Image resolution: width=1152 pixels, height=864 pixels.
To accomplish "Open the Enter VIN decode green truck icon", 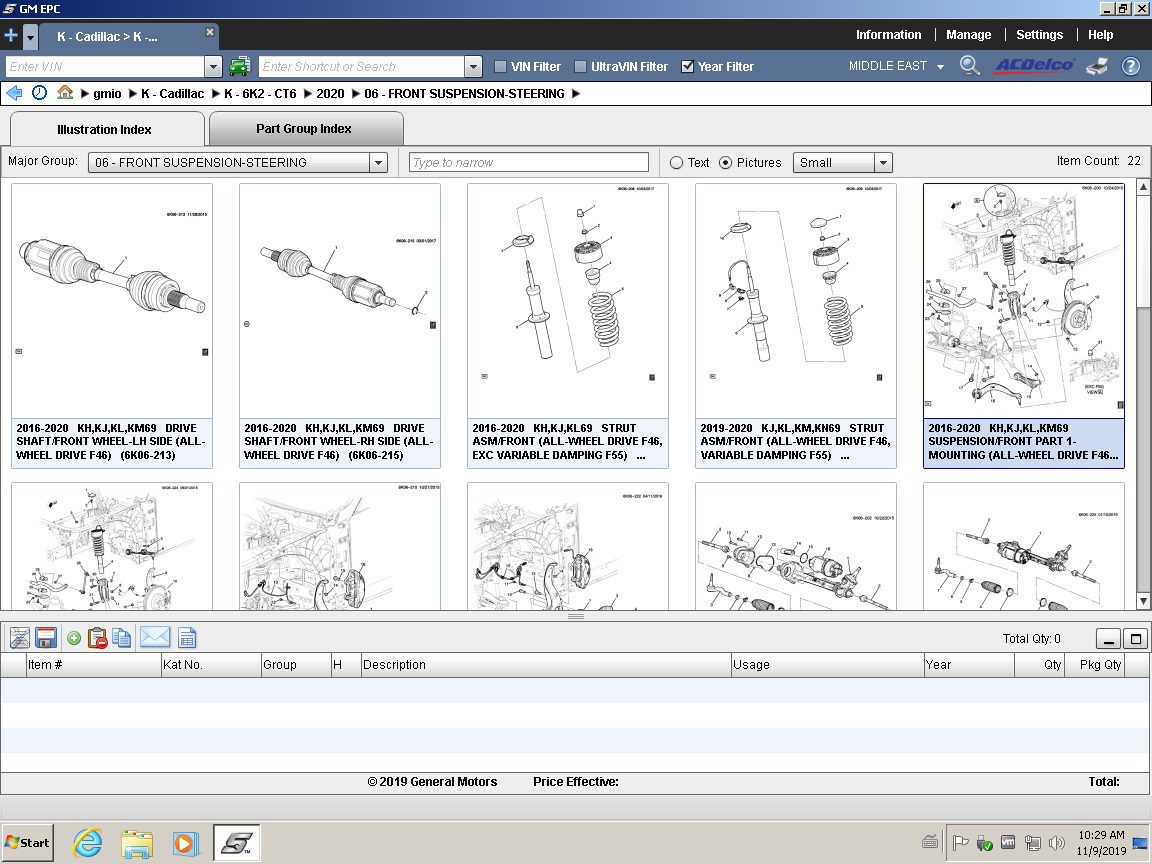I will click(240, 66).
